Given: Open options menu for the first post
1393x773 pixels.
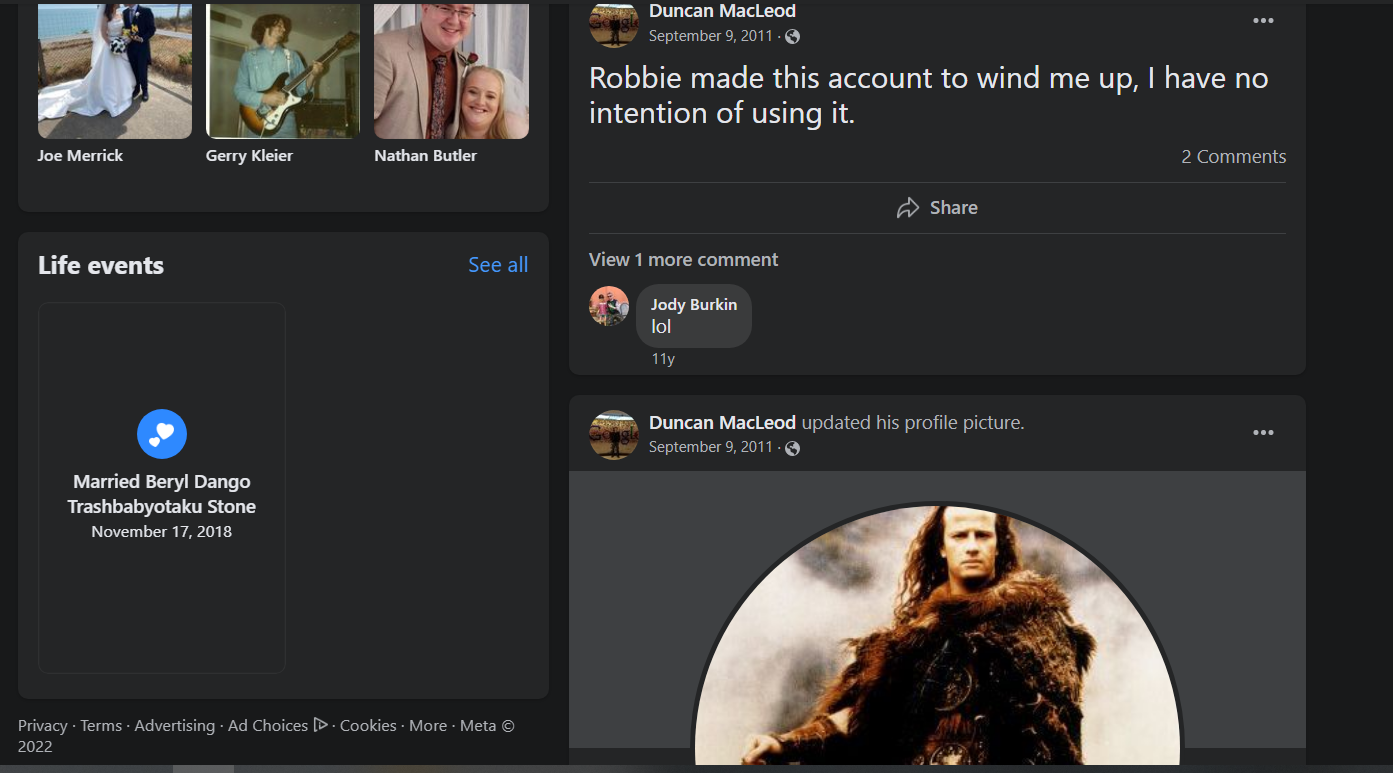Looking at the screenshot, I should point(1263,21).
